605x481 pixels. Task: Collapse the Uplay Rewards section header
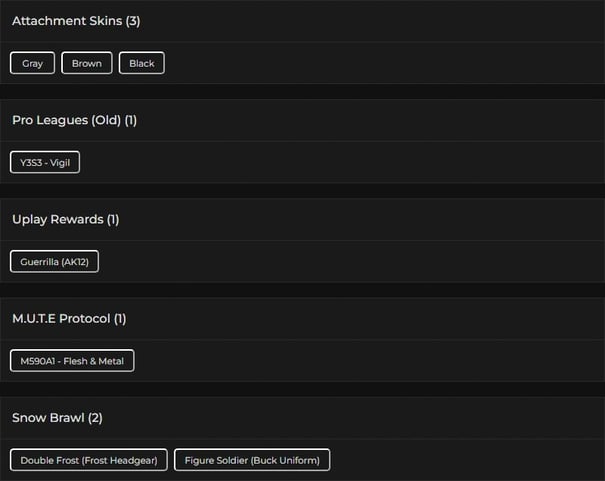coord(58,219)
